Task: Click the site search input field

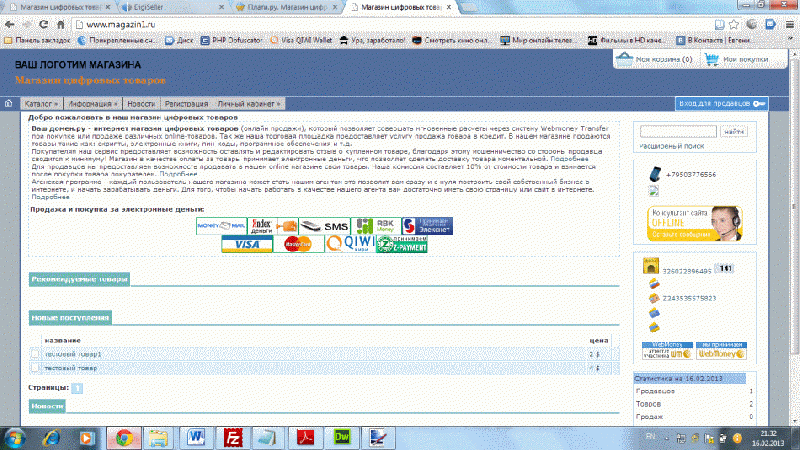Action: point(677,131)
